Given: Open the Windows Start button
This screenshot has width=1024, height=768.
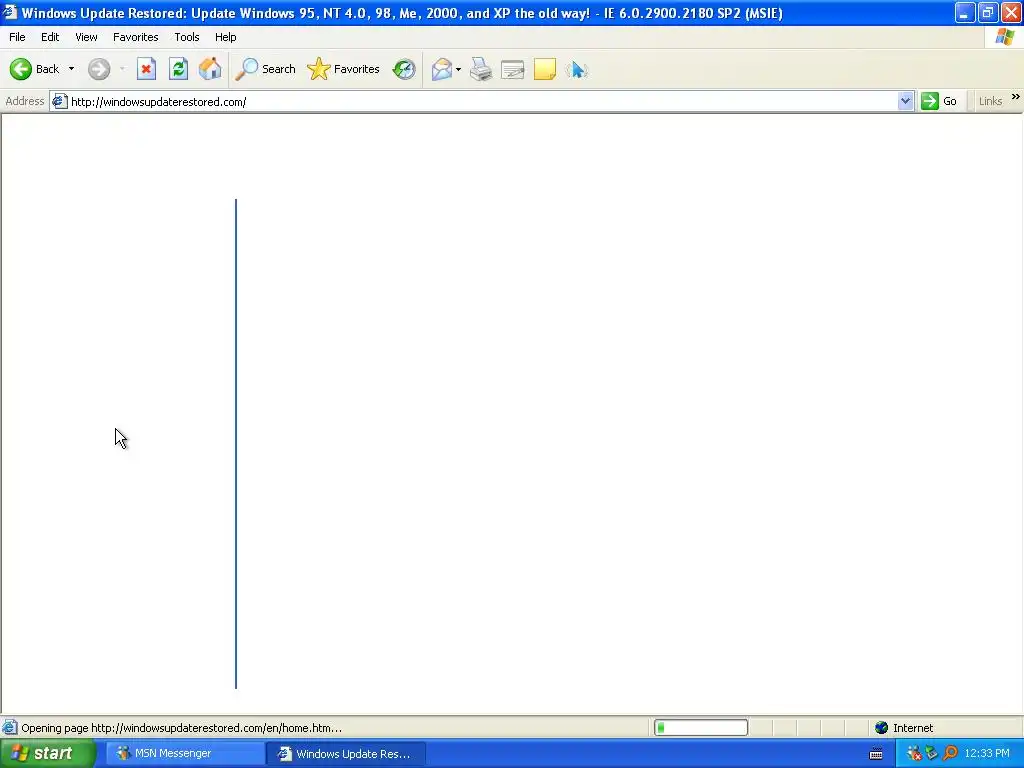Looking at the screenshot, I should [x=47, y=754].
